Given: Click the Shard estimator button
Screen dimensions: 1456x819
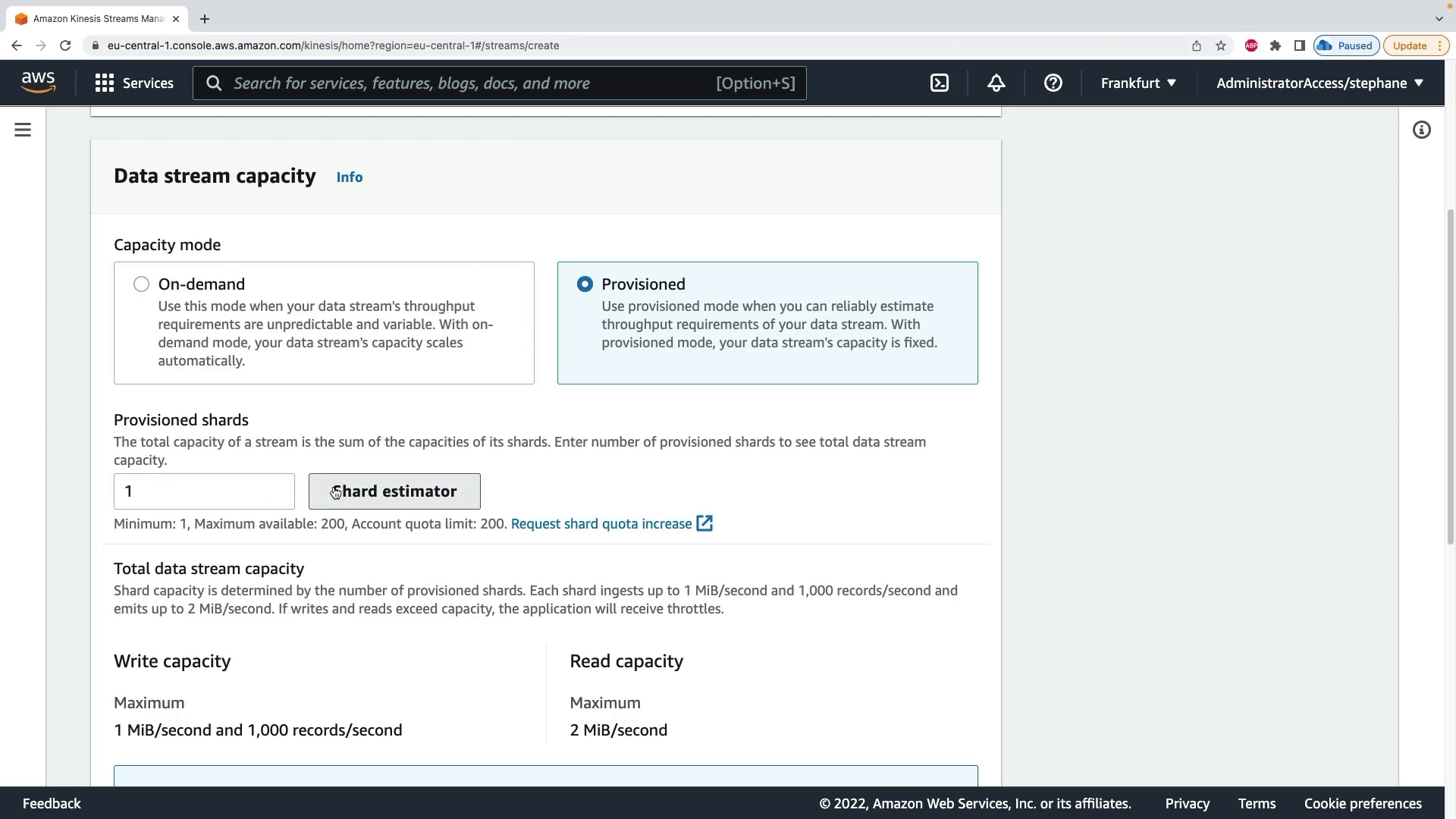Looking at the screenshot, I should click(x=394, y=491).
